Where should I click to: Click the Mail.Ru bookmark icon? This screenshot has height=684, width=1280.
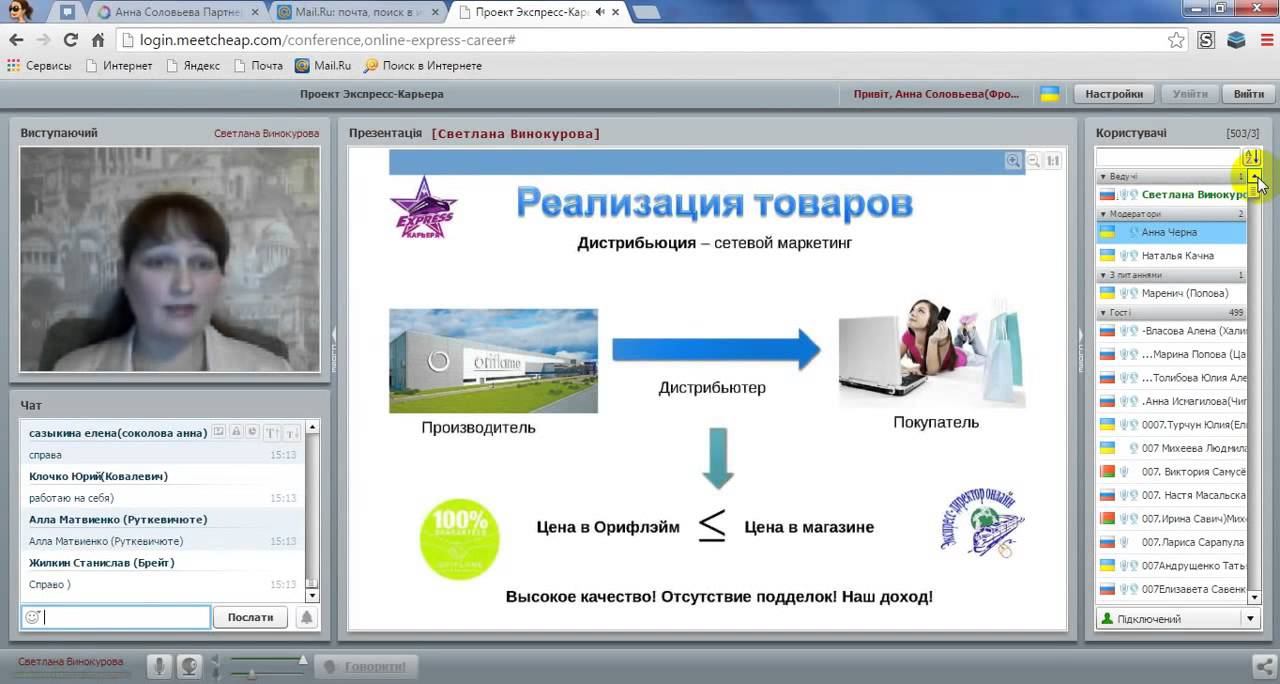tap(302, 66)
